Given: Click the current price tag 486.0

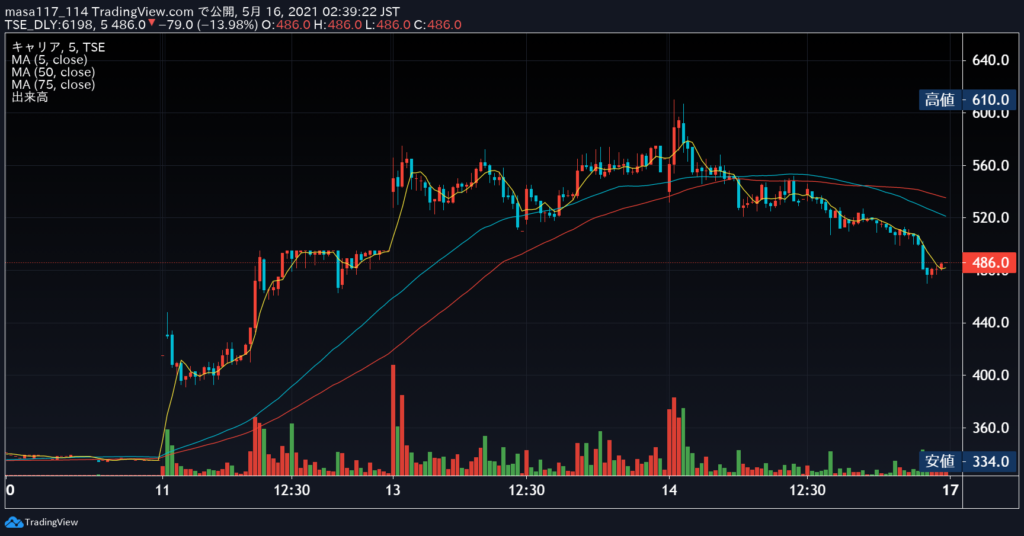Looking at the screenshot, I should coord(989,263).
